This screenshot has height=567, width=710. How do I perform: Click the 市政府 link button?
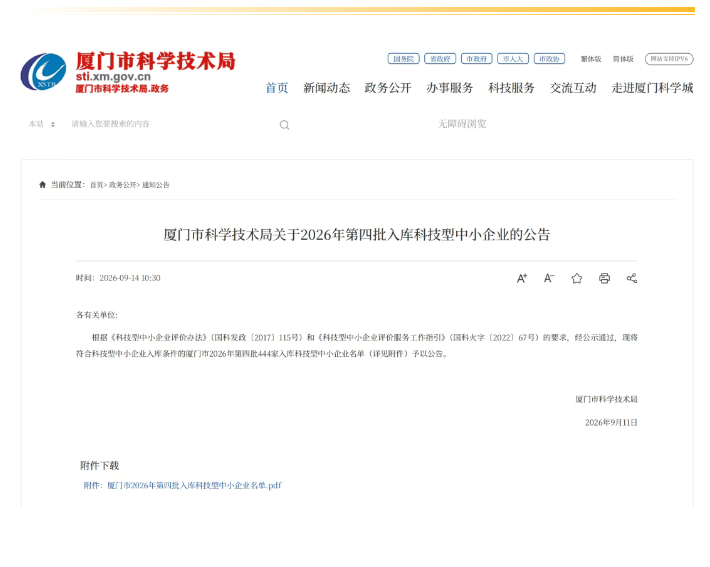coord(476,59)
